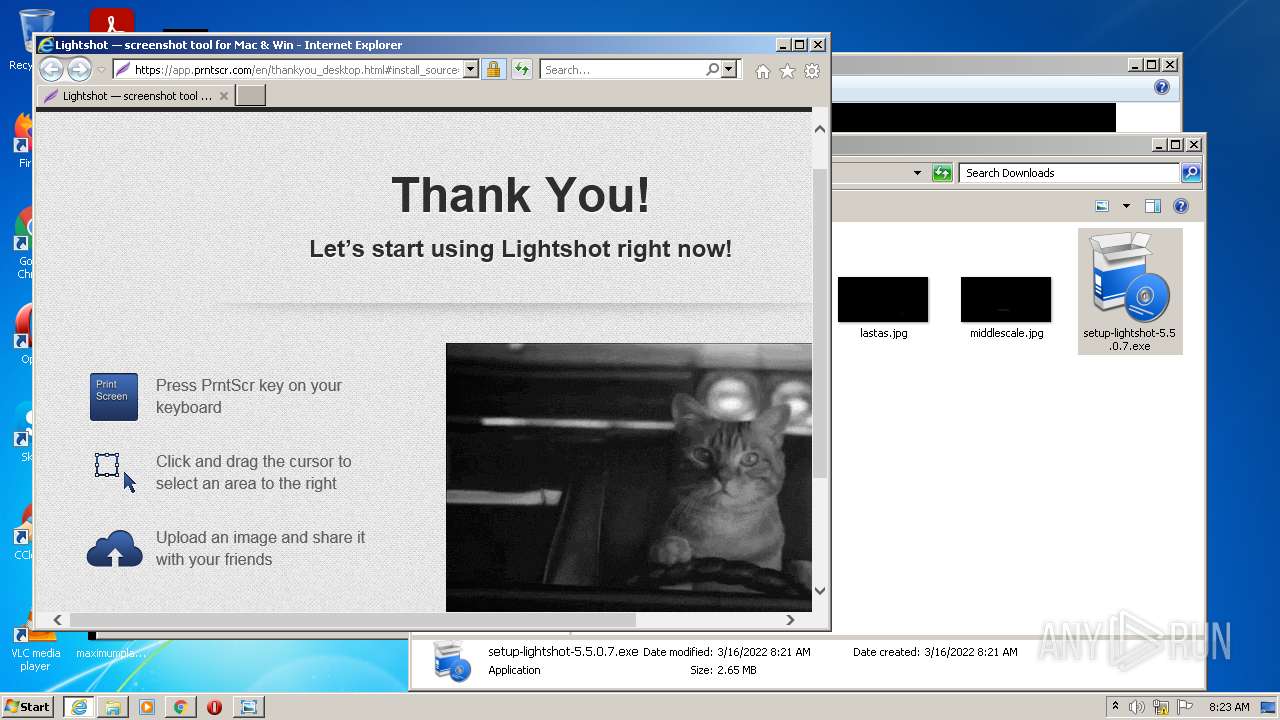
Task: Open search provider dropdown in IE
Action: [728, 70]
